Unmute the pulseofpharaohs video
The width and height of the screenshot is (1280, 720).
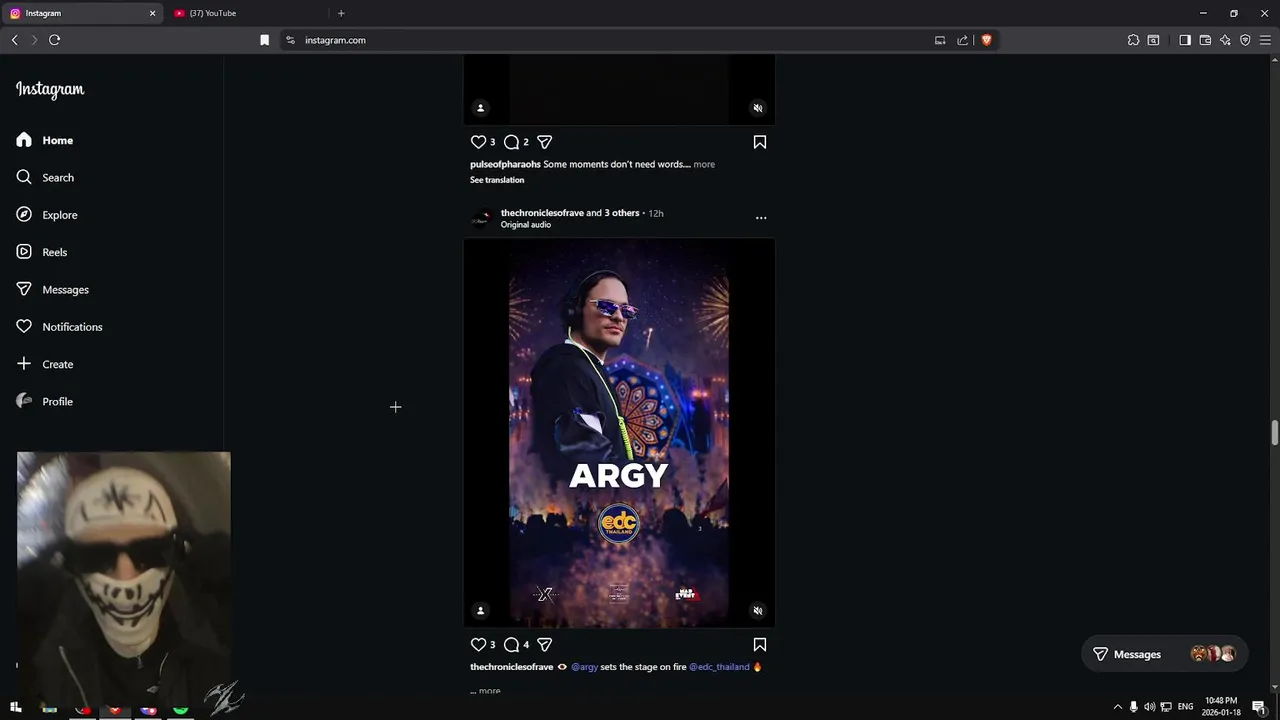[758, 108]
